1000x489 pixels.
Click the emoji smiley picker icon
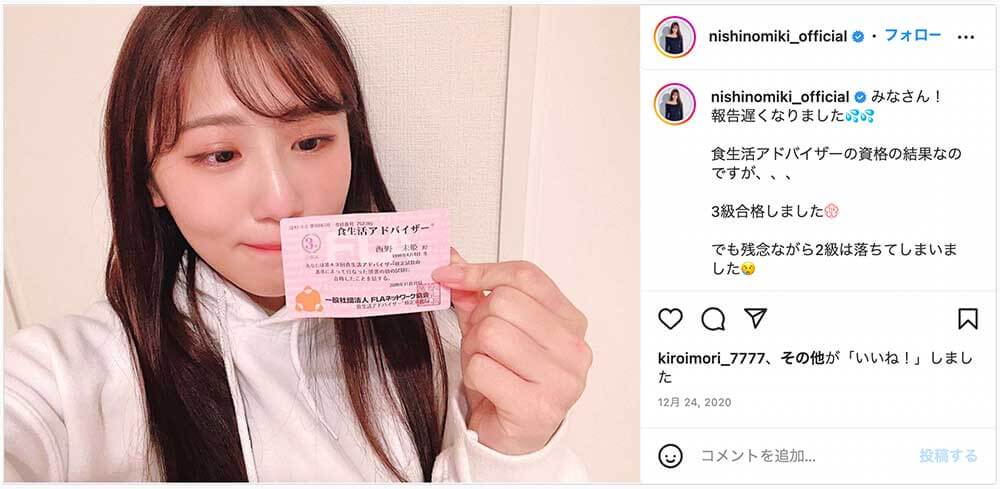tap(670, 456)
